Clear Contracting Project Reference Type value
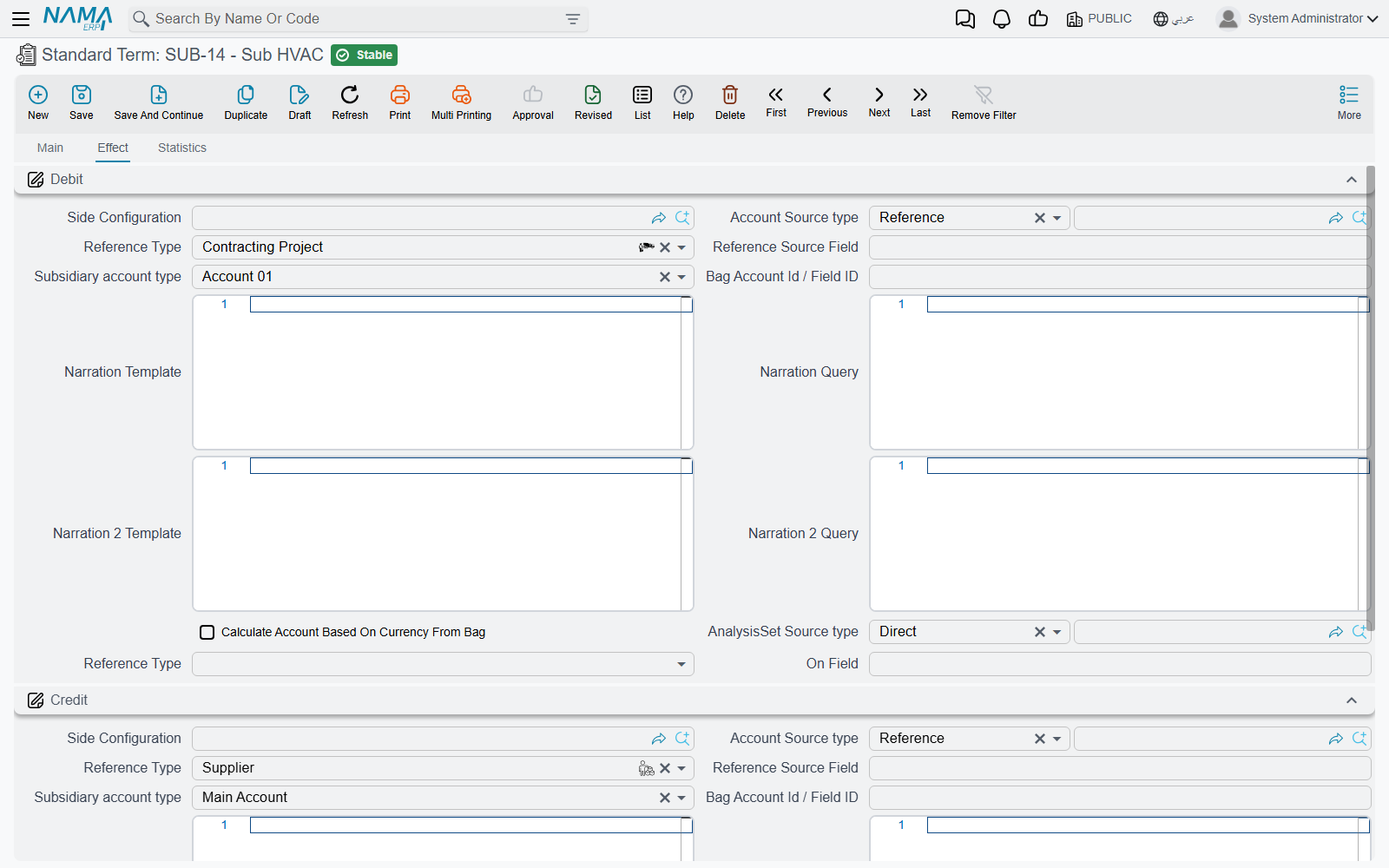1389x868 pixels. [x=665, y=247]
